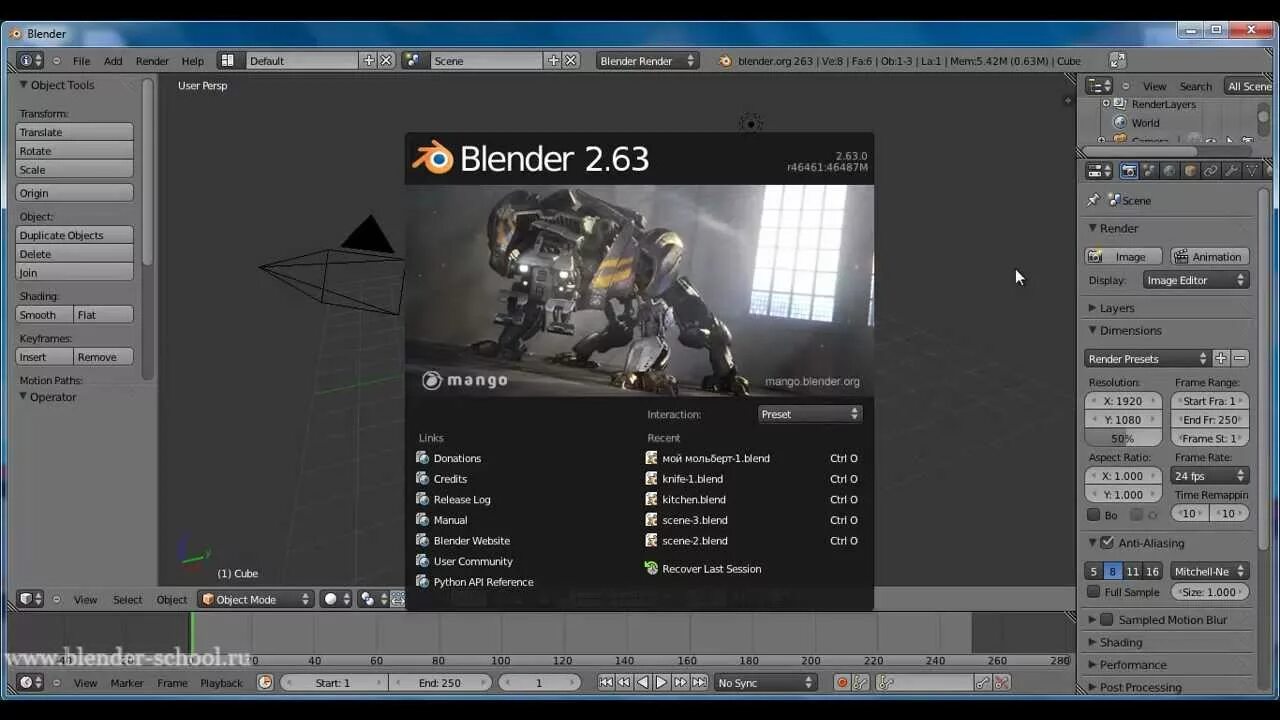
Task: Add a new screen layout with plus
Action: pos(369,61)
